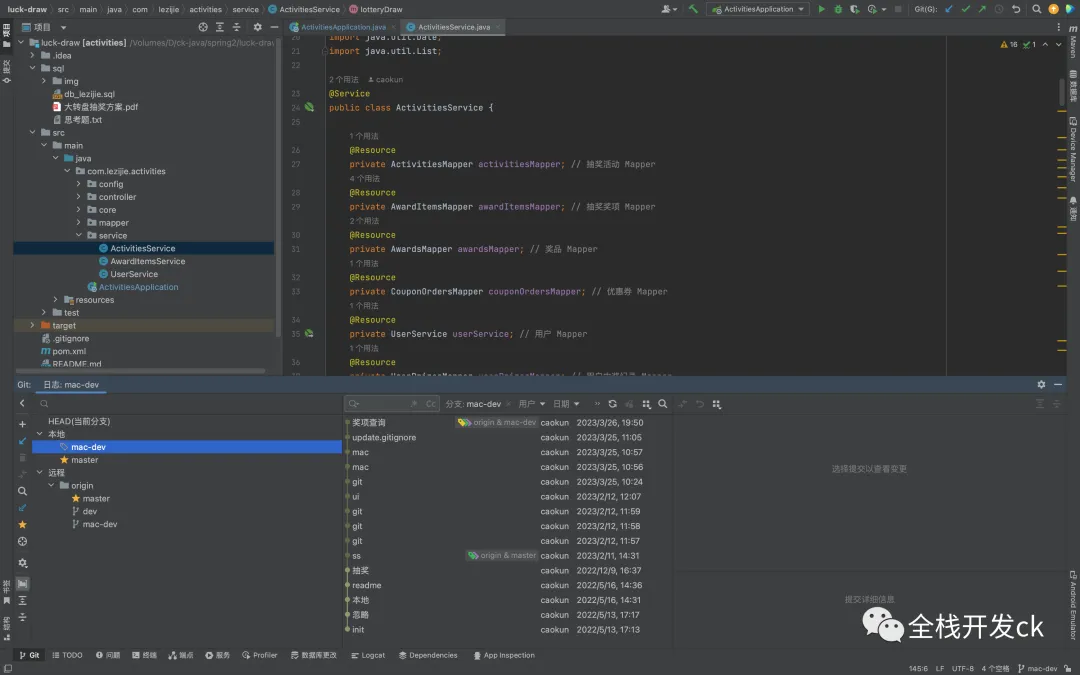The width and height of the screenshot is (1080, 675).
Task: Click the hammer build project icon
Action: (x=693, y=9)
